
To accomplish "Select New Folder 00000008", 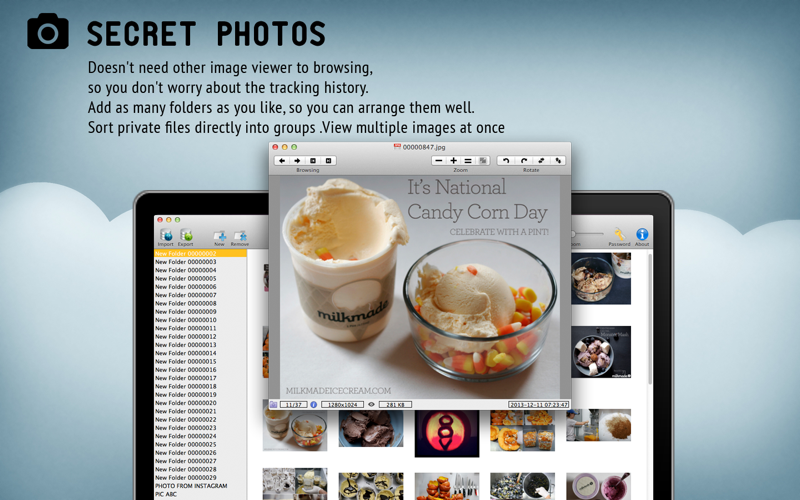I will pos(201,303).
